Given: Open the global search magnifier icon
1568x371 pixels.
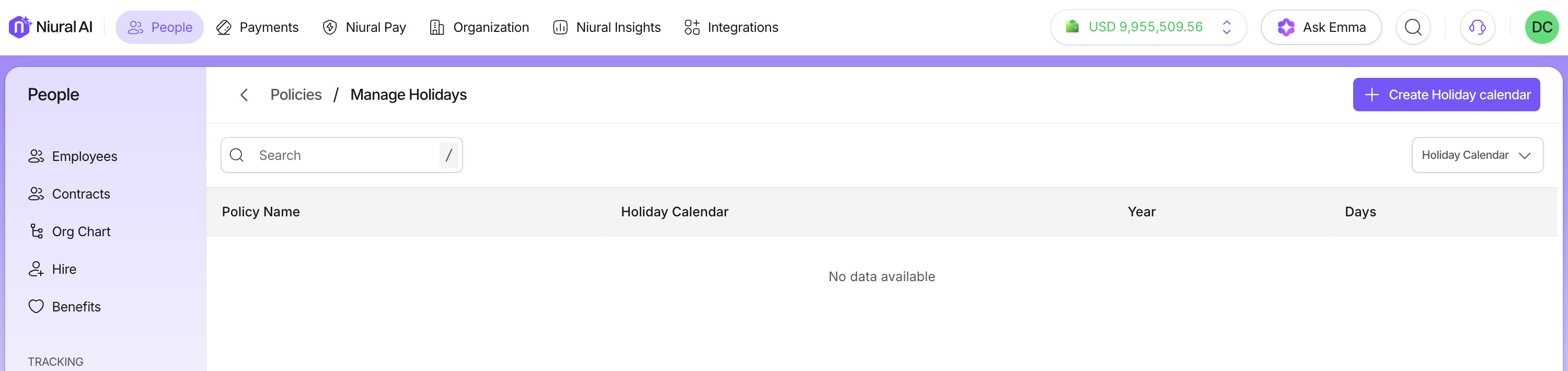Looking at the screenshot, I should tap(1412, 27).
